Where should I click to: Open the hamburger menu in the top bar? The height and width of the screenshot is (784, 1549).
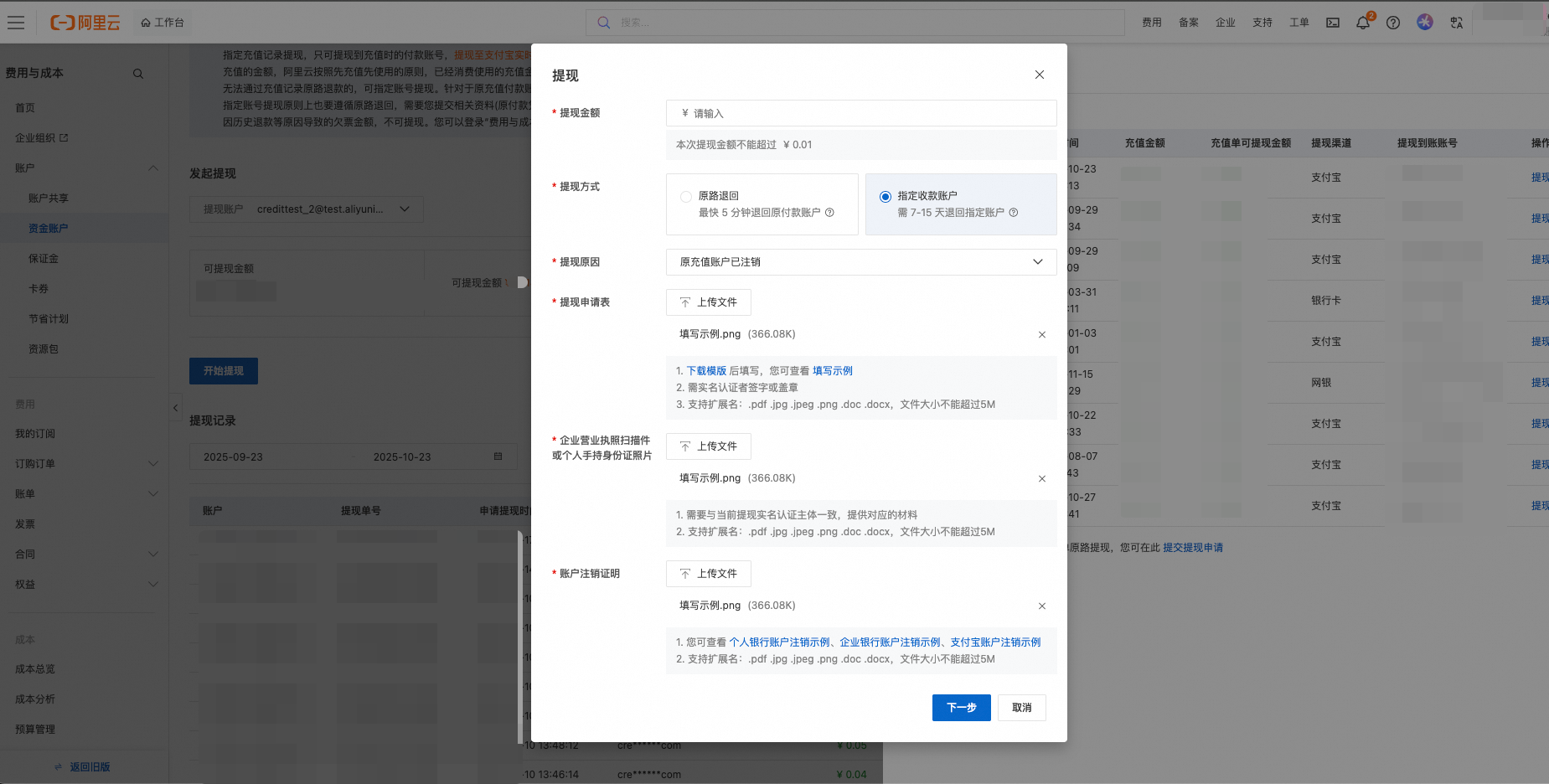pyautogui.click(x=16, y=23)
